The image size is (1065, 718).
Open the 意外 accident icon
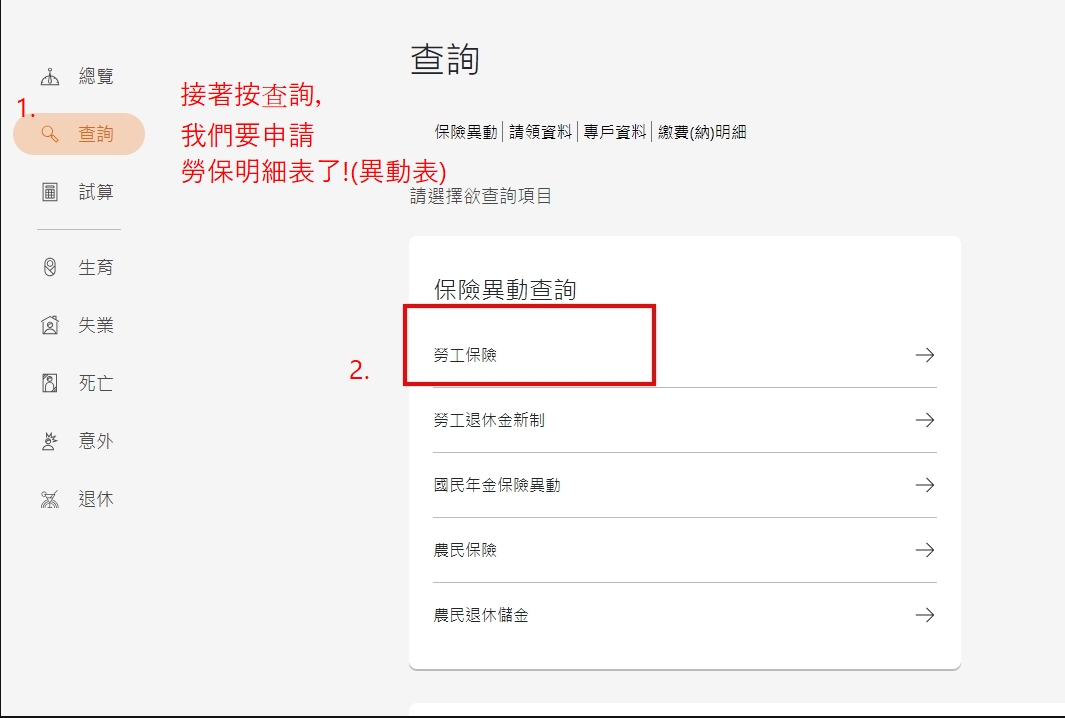click(50, 442)
